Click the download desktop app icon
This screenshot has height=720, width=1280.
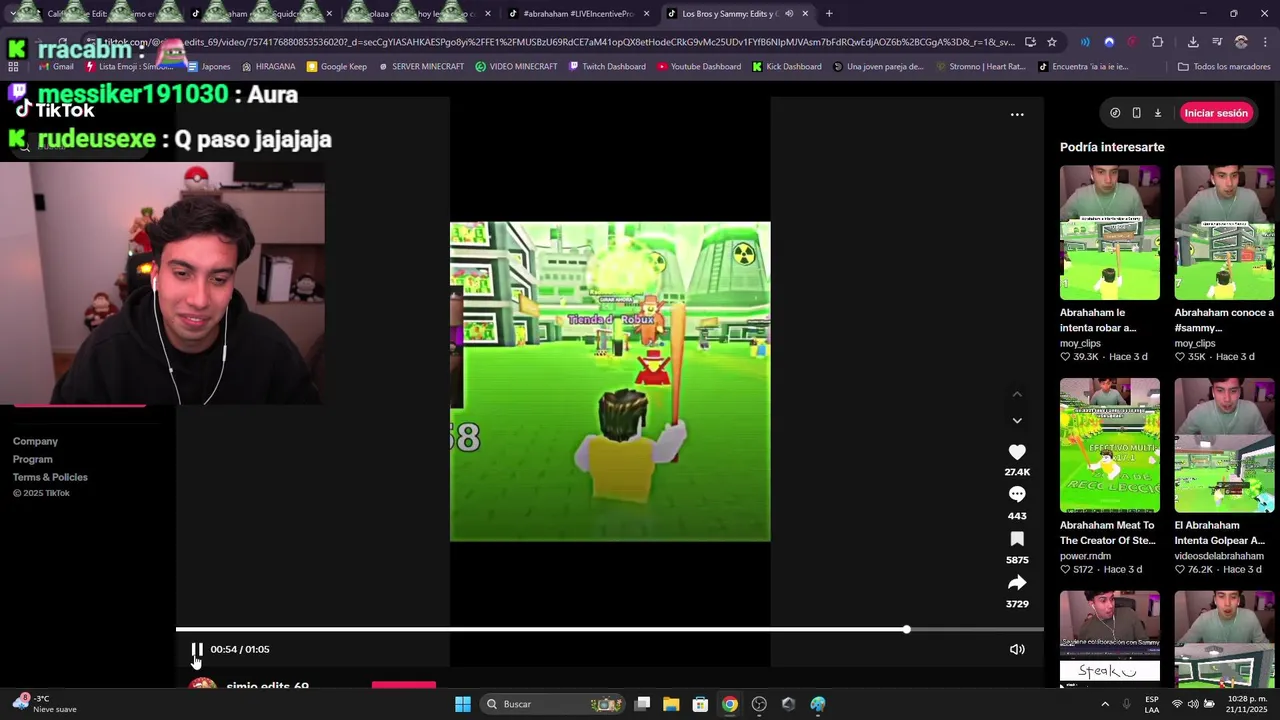point(1158,113)
